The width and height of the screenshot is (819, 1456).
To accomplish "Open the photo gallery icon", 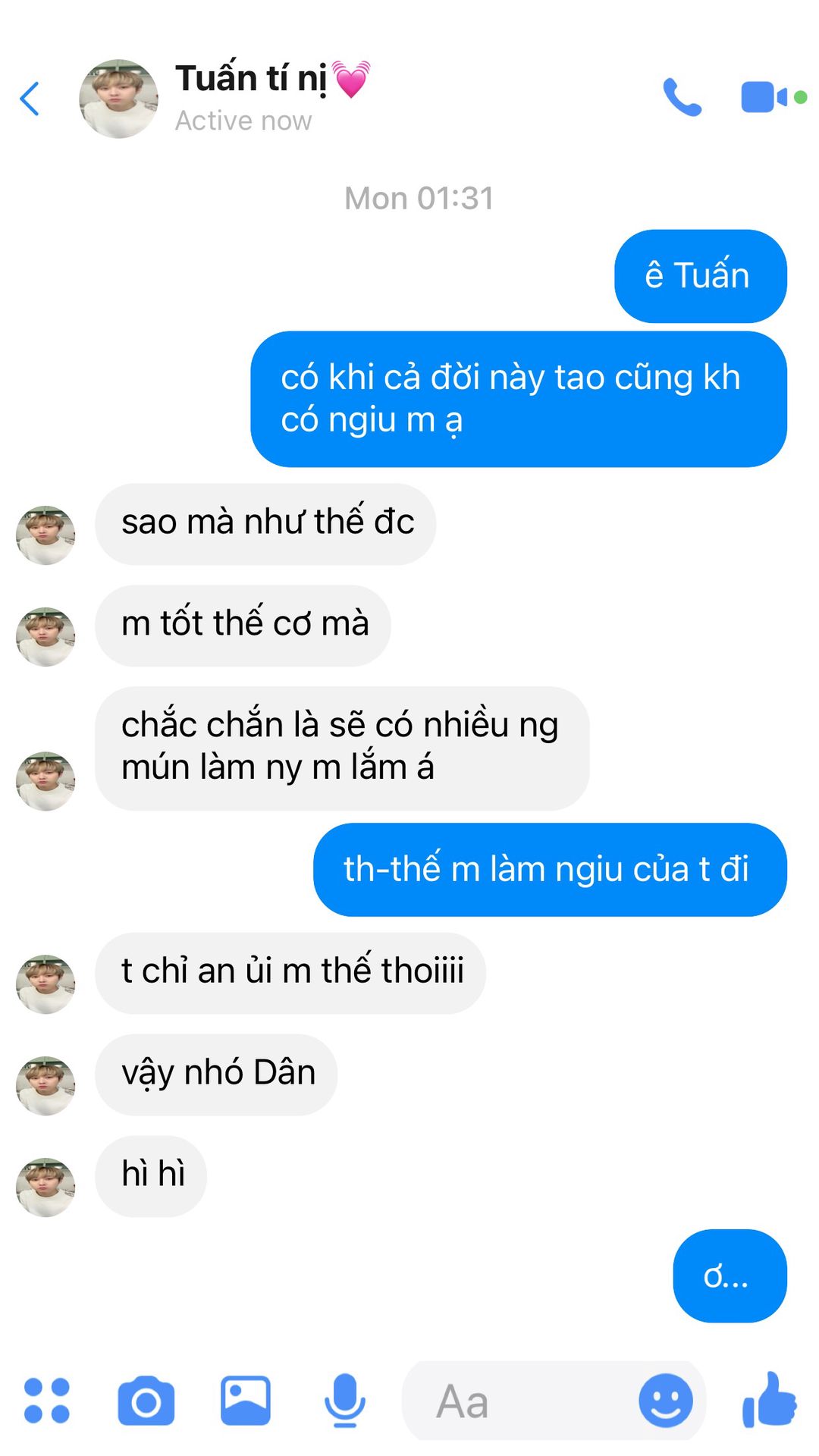I will (246, 1401).
